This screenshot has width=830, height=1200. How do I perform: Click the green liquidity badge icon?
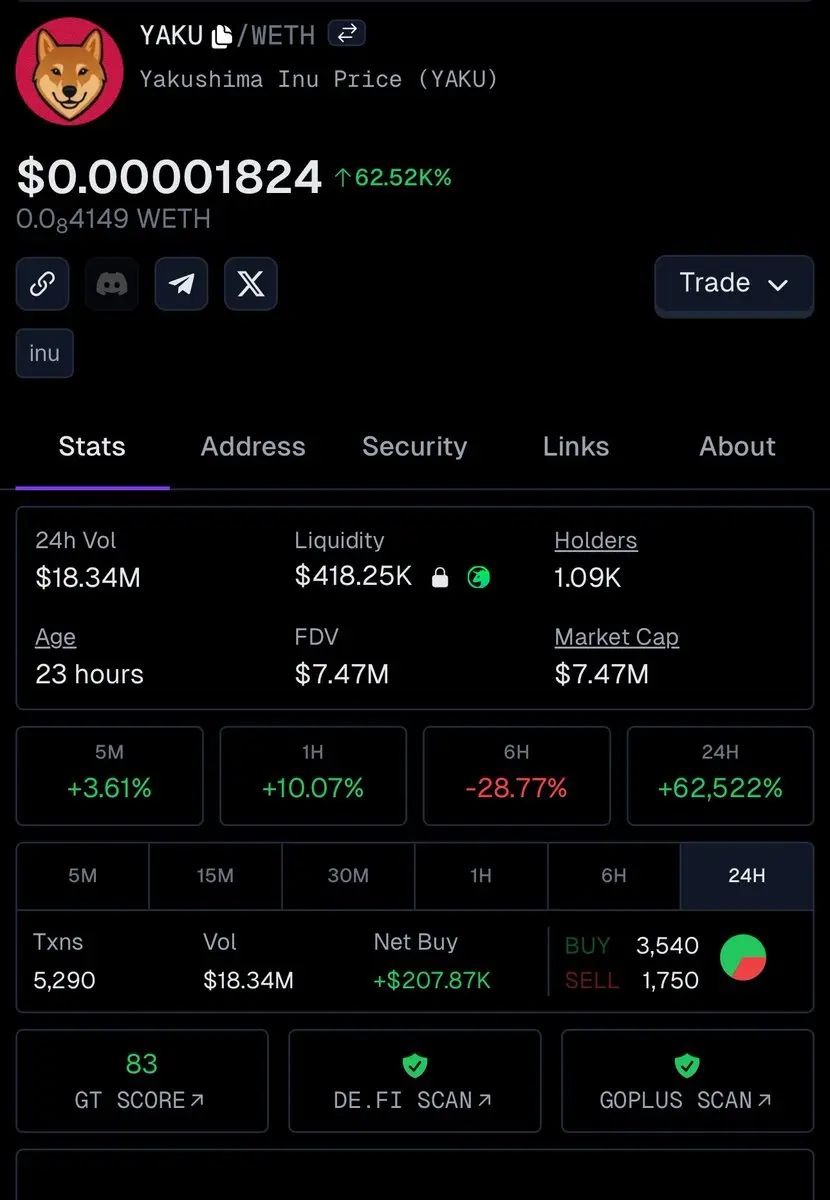click(478, 577)
